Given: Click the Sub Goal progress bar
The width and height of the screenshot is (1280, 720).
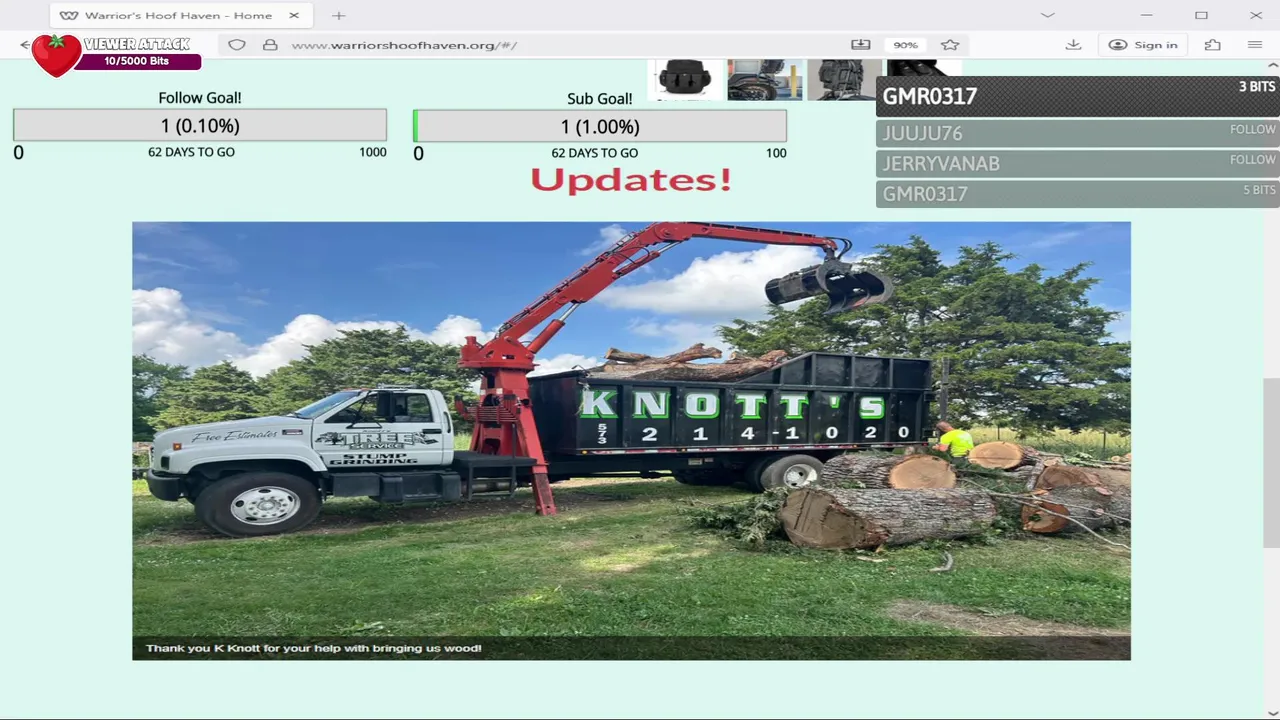Looking at the screenshot, I should pos(600,127).
